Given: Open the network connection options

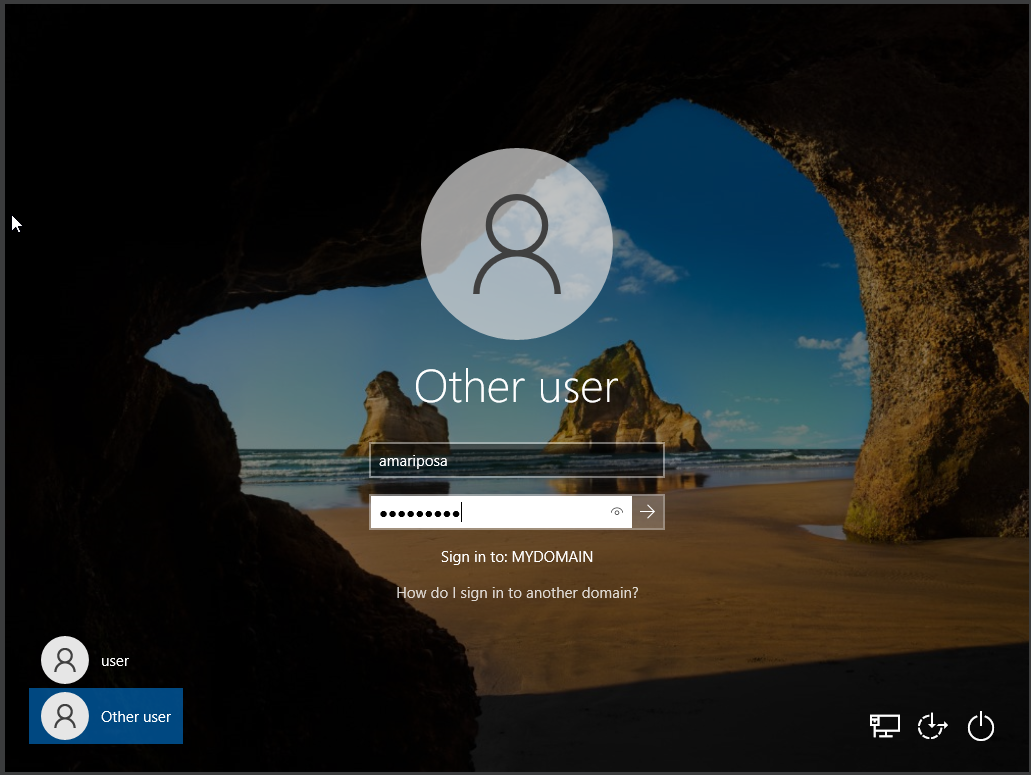Looking at the screenshot, I should coord(884,727).
